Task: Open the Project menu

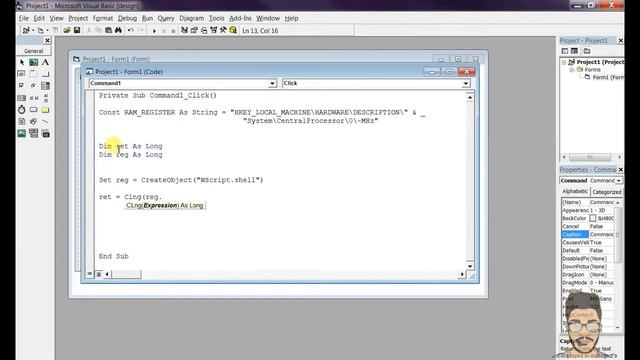Action: coord(78,18)
